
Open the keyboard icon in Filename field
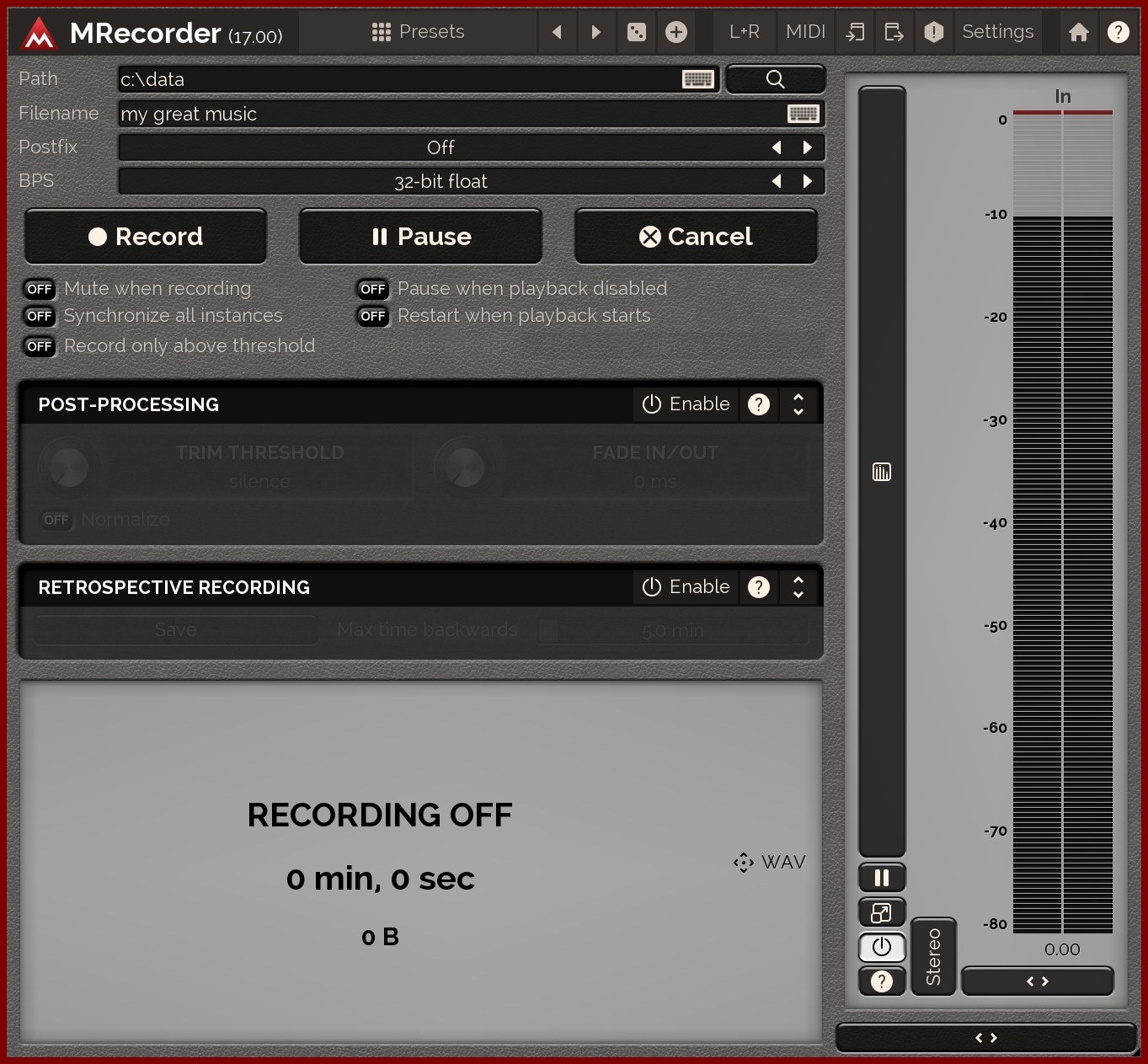tap(802, 114)
